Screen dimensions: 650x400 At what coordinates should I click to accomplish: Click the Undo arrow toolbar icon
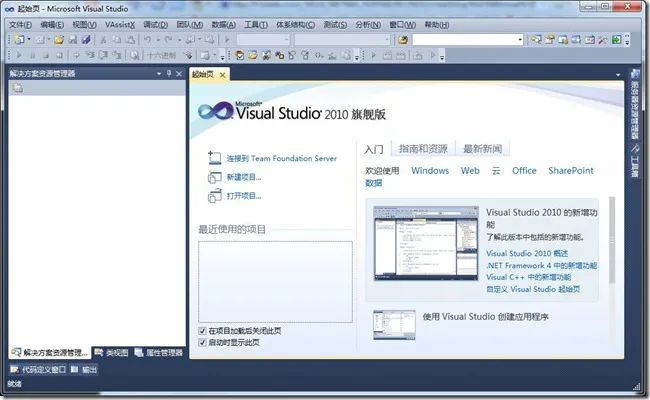coord(148,40)
